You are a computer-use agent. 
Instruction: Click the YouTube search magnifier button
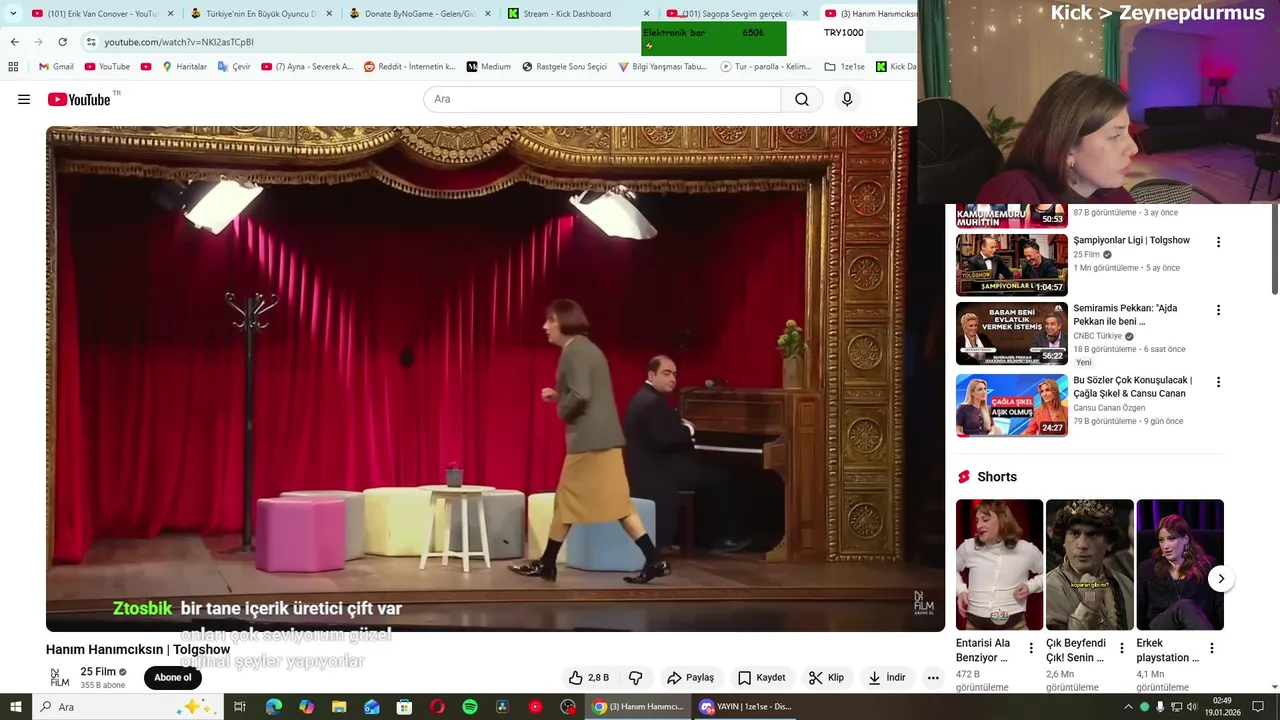coord(802,99)
